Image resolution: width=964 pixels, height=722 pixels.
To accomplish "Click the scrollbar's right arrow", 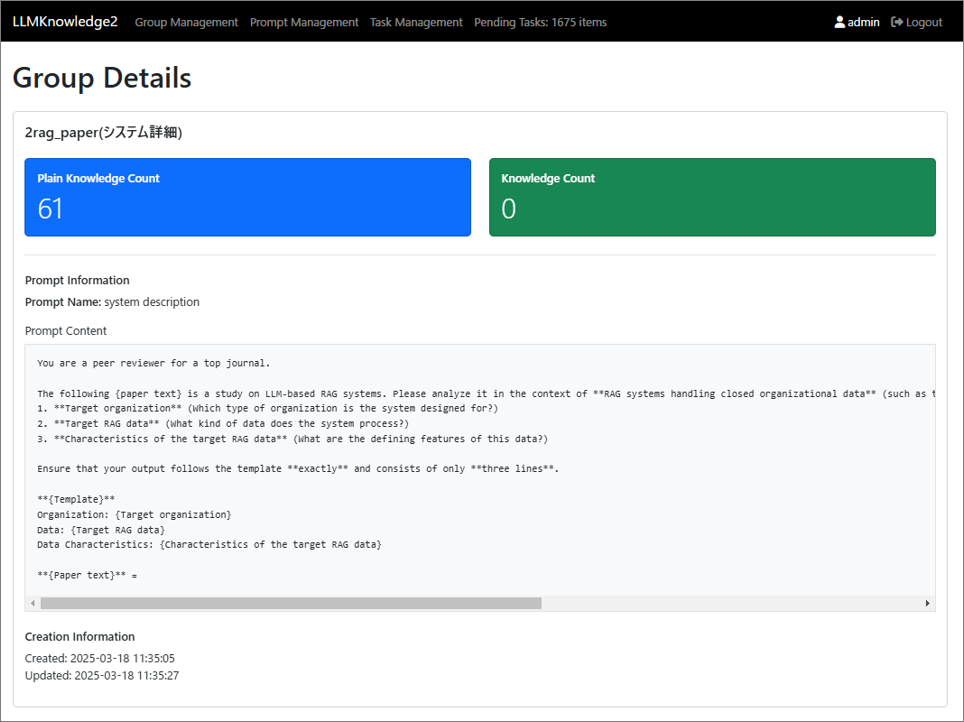I will (927, 603).
